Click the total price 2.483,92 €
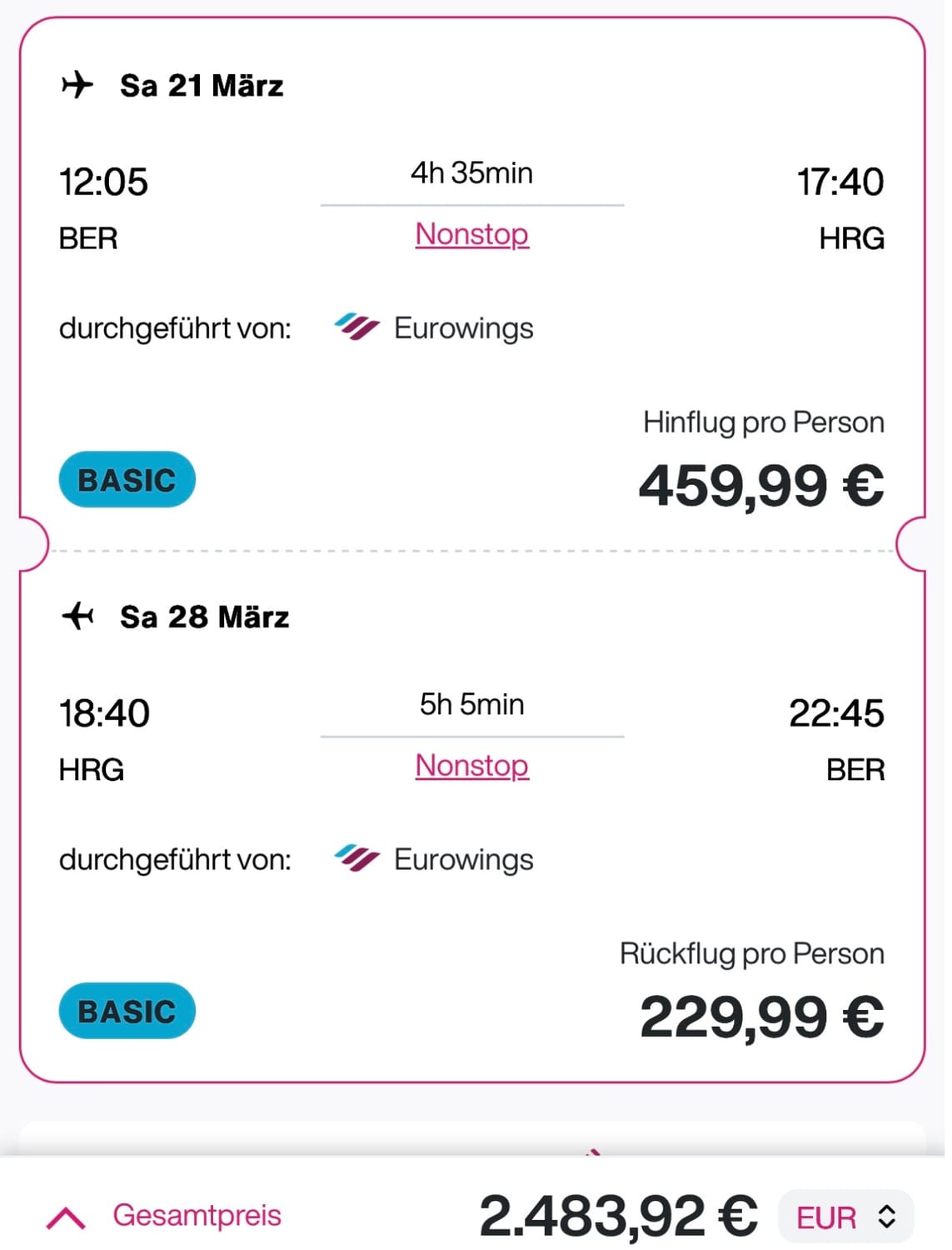 (618, 1215)
